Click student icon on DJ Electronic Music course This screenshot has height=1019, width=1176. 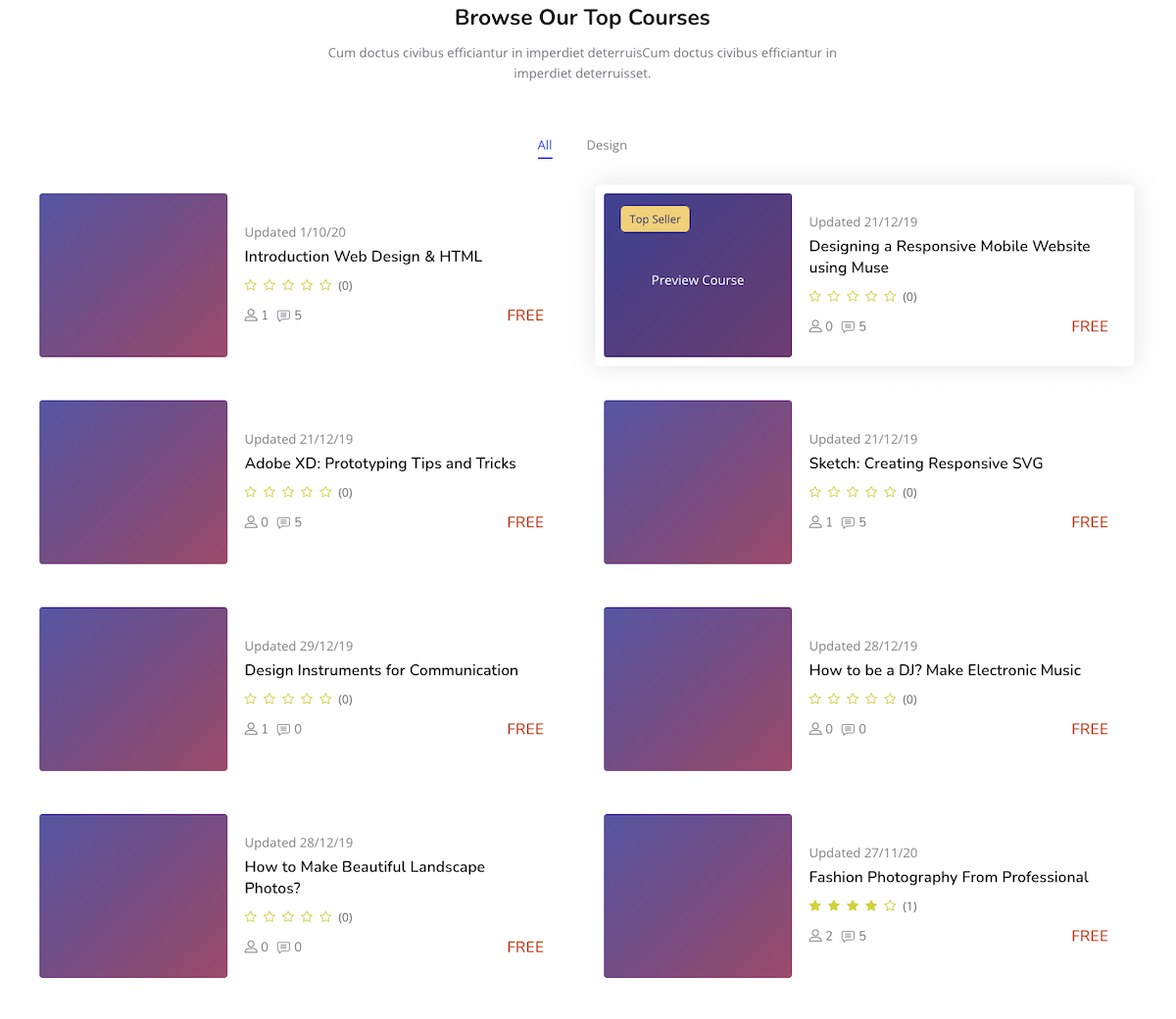click(815, 729)
